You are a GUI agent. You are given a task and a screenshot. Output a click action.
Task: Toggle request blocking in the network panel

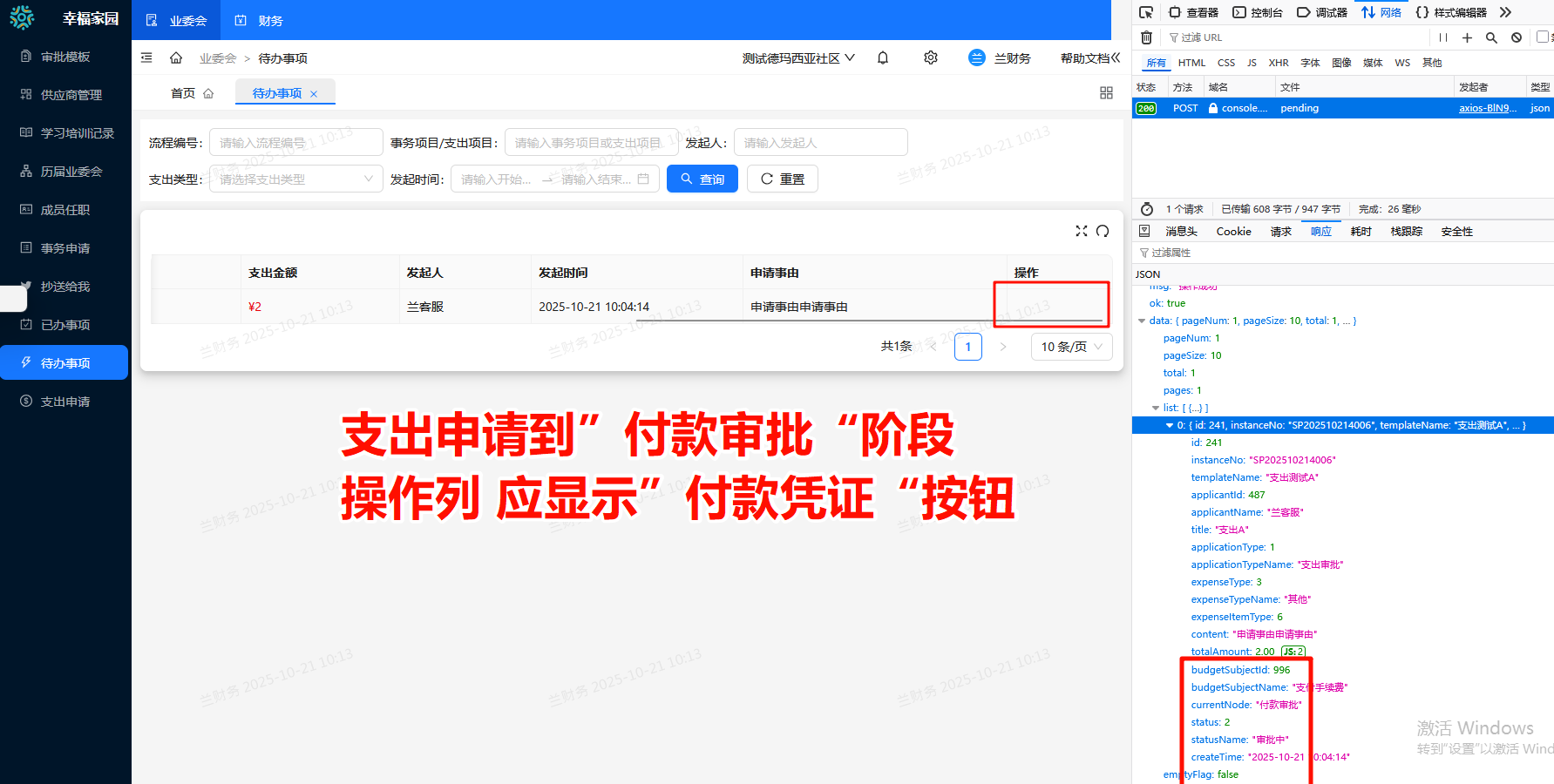[x=1517, y=37]
